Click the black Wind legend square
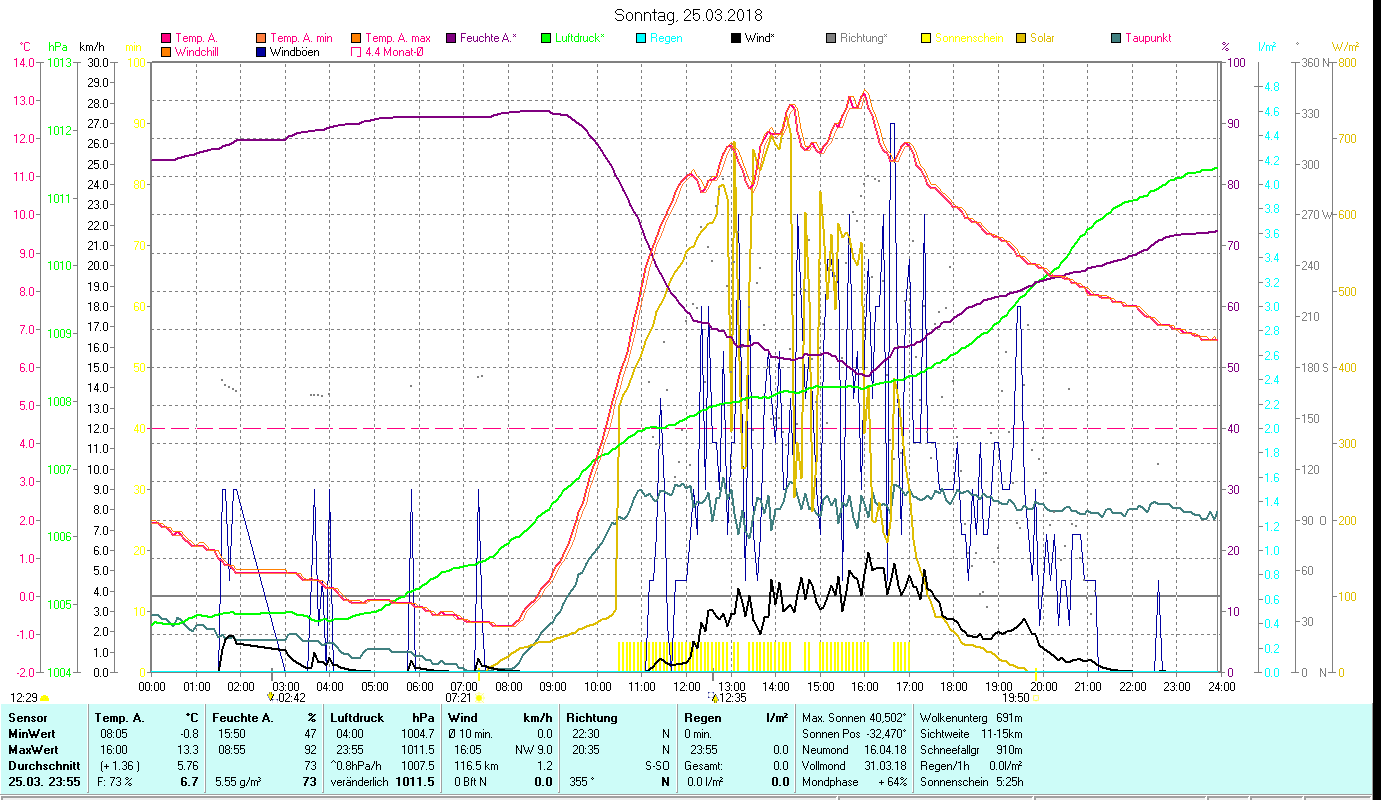The image size is (1381, 800). pos(737,38)
